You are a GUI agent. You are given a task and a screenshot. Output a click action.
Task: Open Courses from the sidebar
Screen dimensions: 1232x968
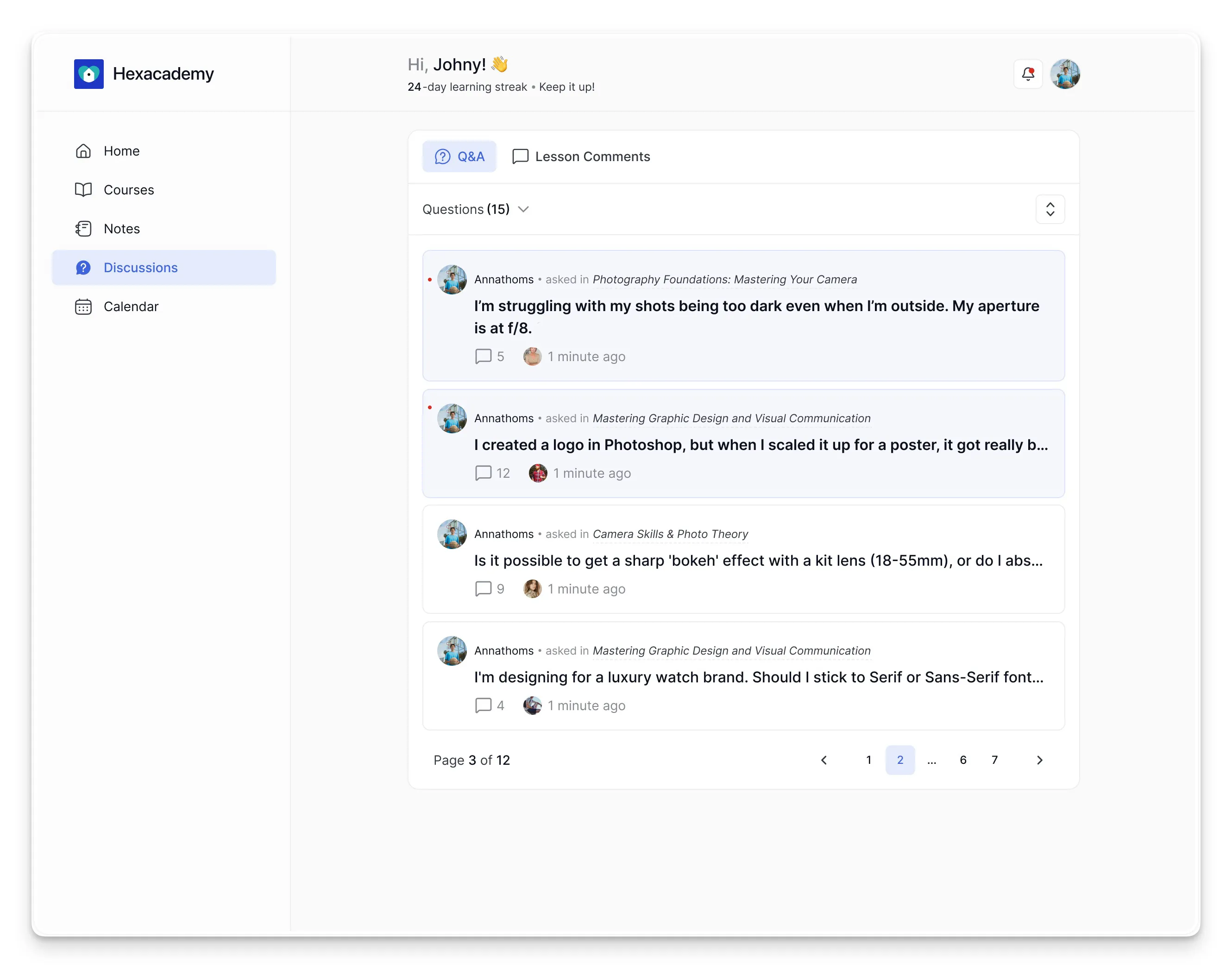tap(164, 190)
